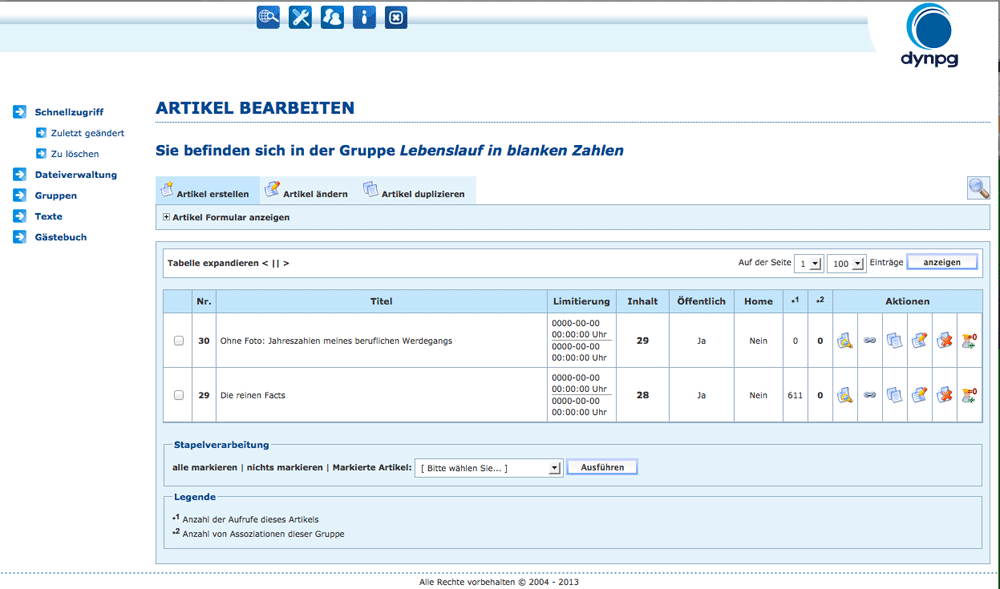Open the info icon in top toolbar
This screenshot has height=589, width=1000.
pos(364,17)
